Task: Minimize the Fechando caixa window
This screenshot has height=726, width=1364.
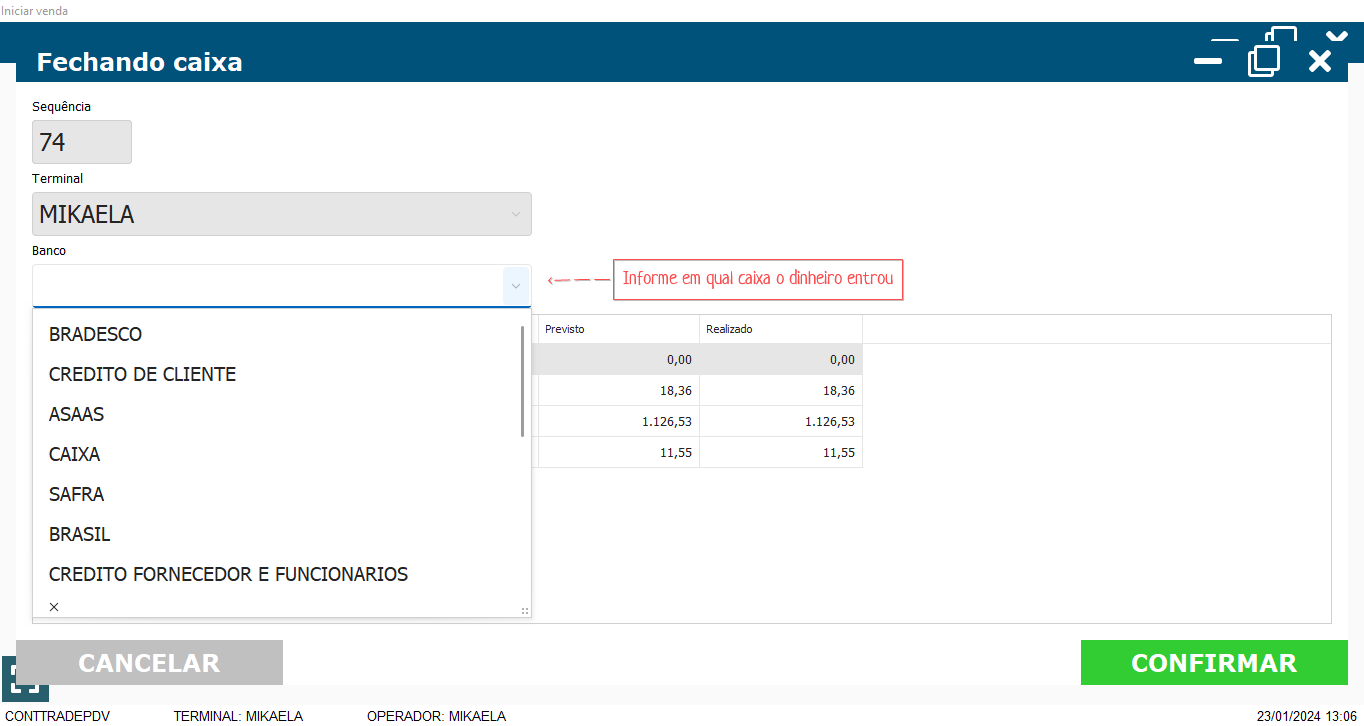Action: [1208, 61]
